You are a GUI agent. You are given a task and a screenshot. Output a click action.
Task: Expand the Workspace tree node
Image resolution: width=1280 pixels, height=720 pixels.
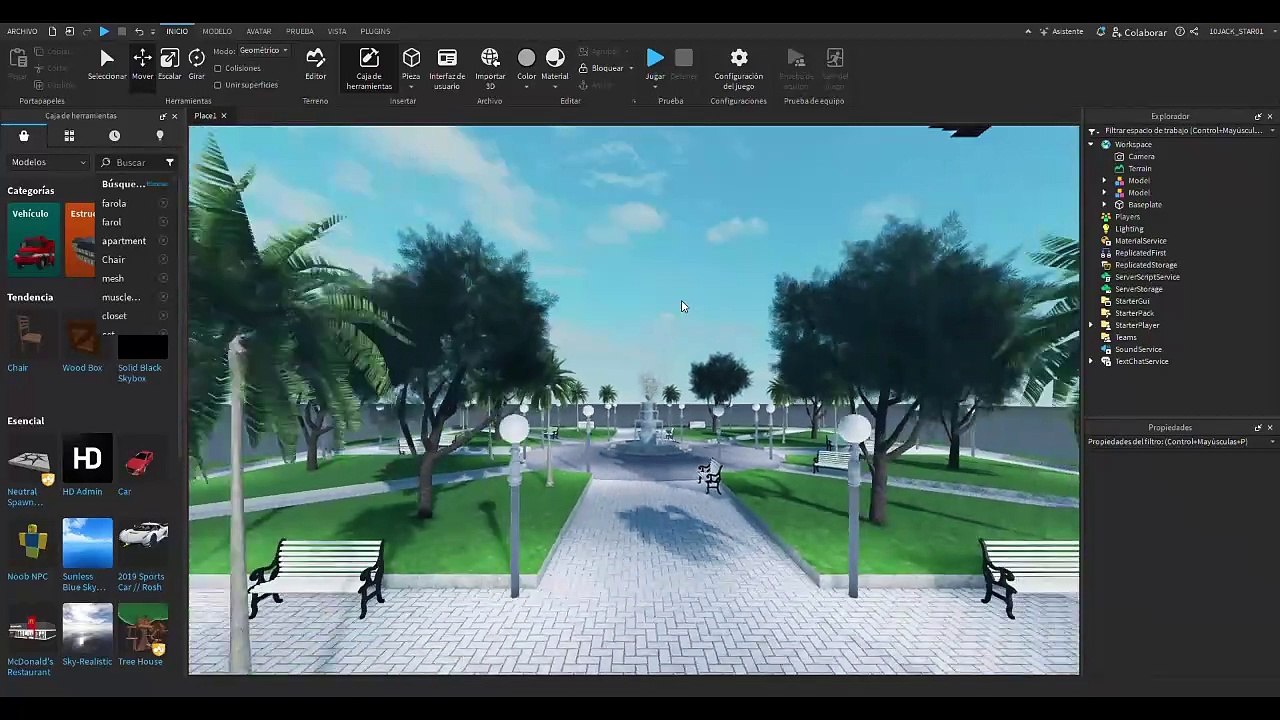[x=1091, y=145]
